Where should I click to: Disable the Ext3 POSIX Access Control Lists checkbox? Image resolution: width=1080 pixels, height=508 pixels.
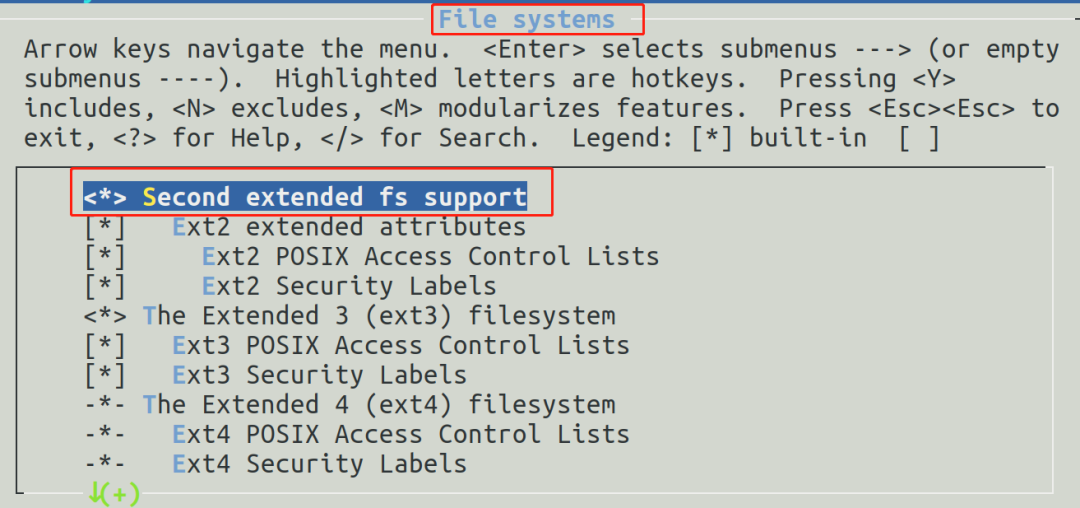105,346
